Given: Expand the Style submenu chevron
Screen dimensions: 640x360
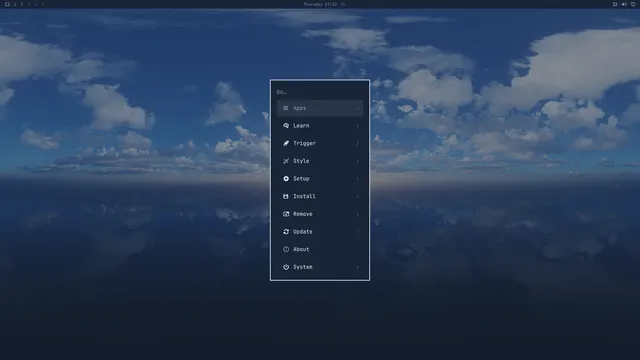Looking at the screenshot, I should (x=358, y=161).
